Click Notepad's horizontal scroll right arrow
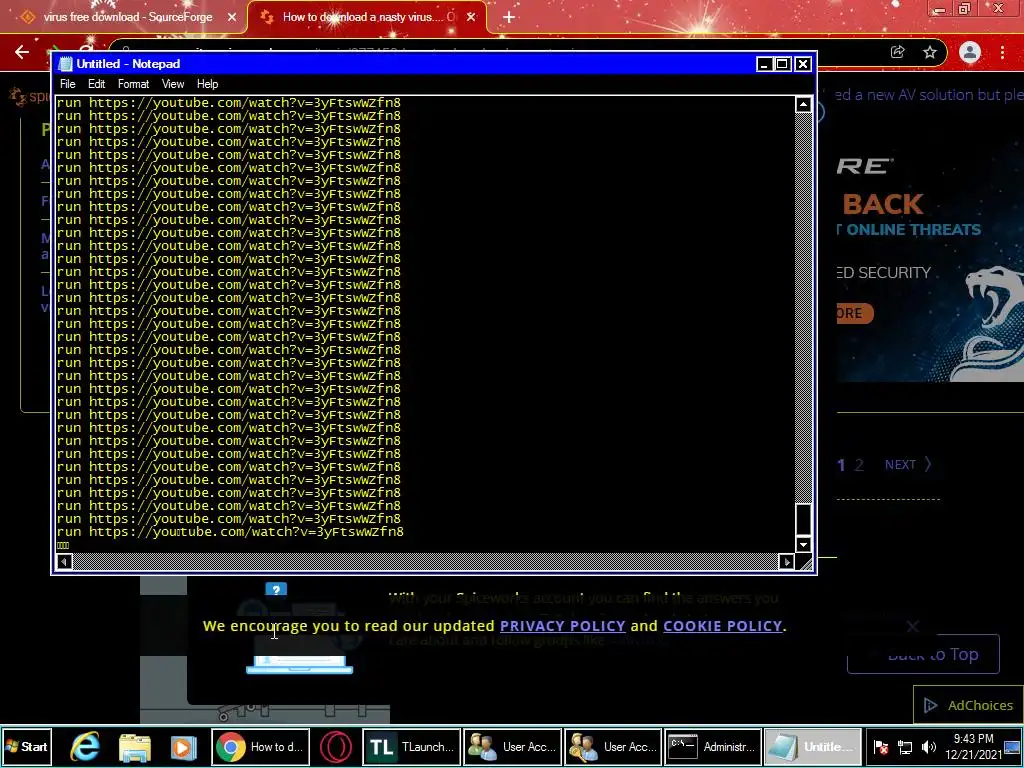 coord(786,562)
